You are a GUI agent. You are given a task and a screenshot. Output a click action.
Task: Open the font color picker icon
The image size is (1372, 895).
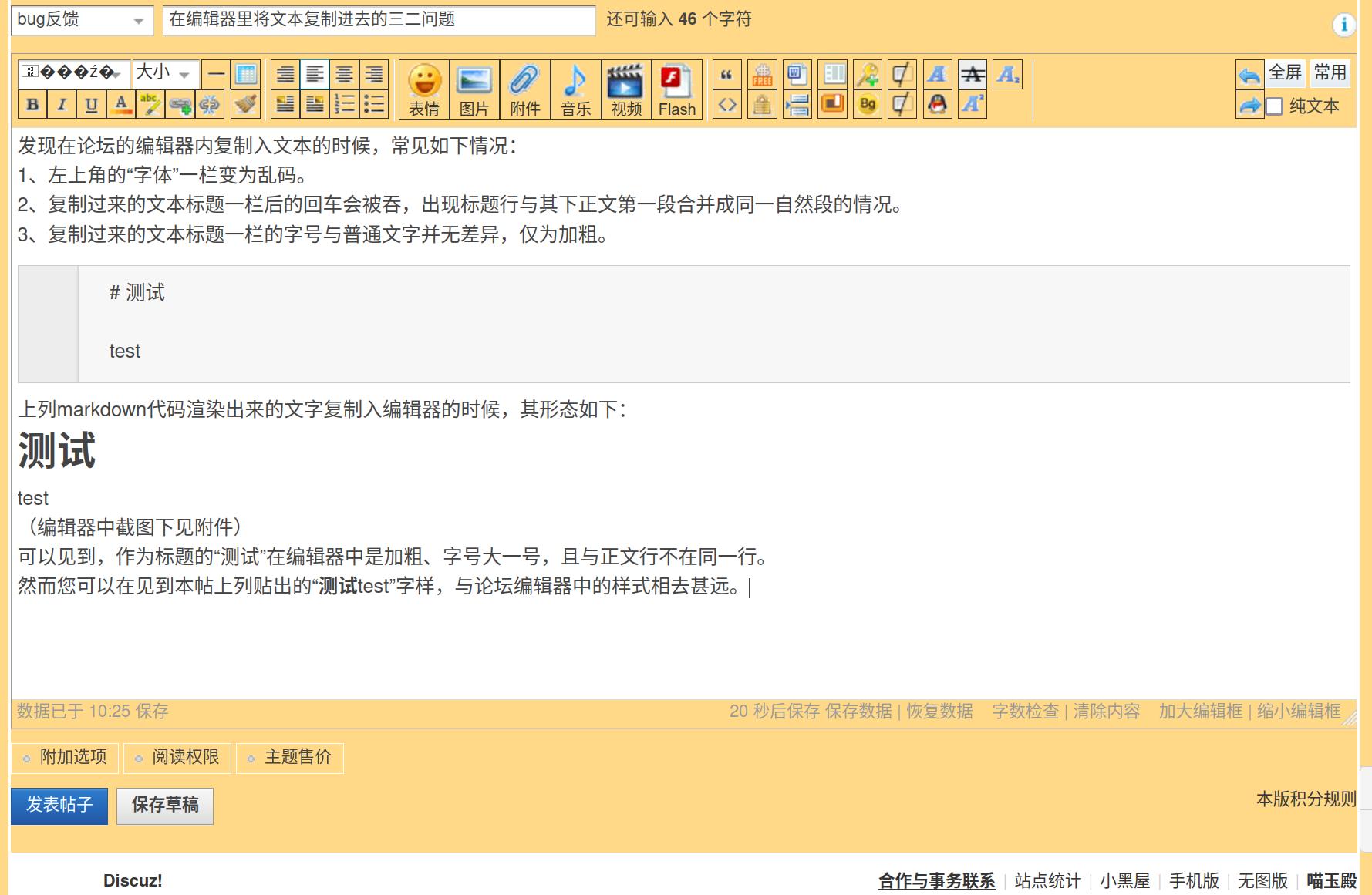[x=121, y=104]
